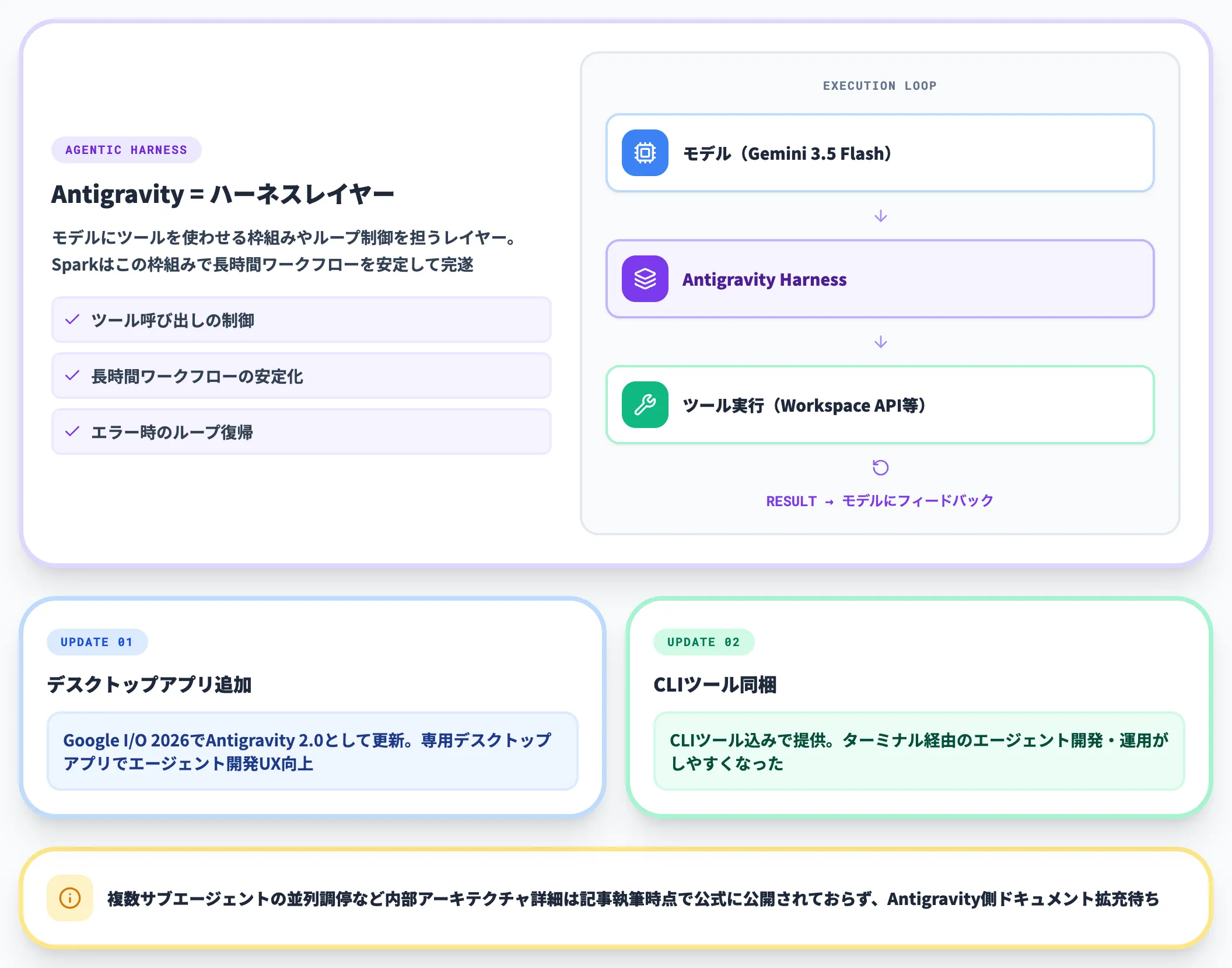The width and height of the screenshot is (1232, 968).
Task: Click the CLIツール込みで提供 description box
Action: pos(919,751)
